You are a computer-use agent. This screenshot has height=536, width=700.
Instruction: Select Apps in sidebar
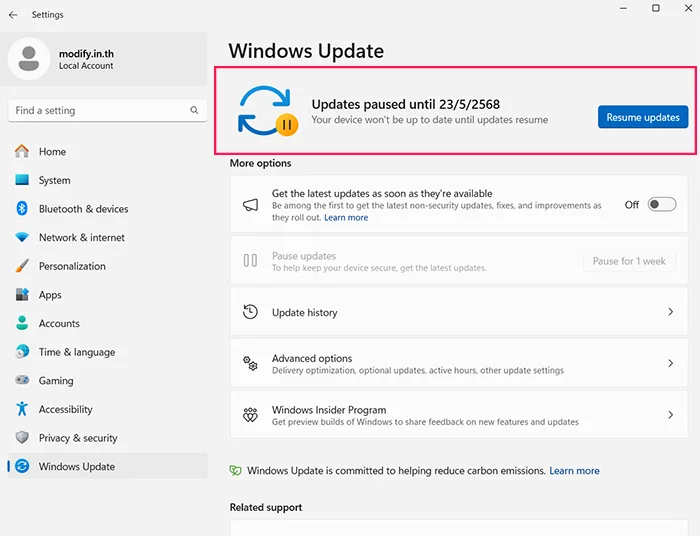pos(108,294)
